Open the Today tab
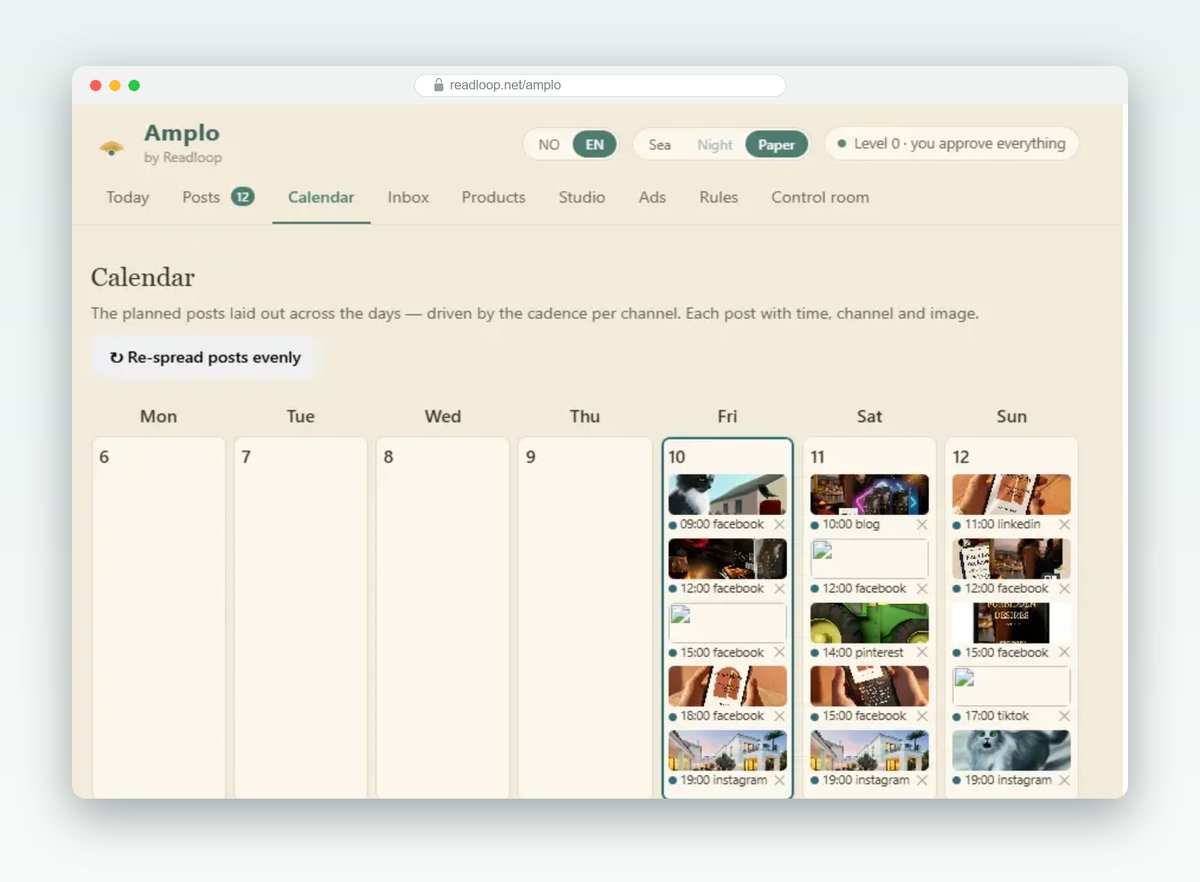This screenshot has height=882, width=1200. coord(128,197)
